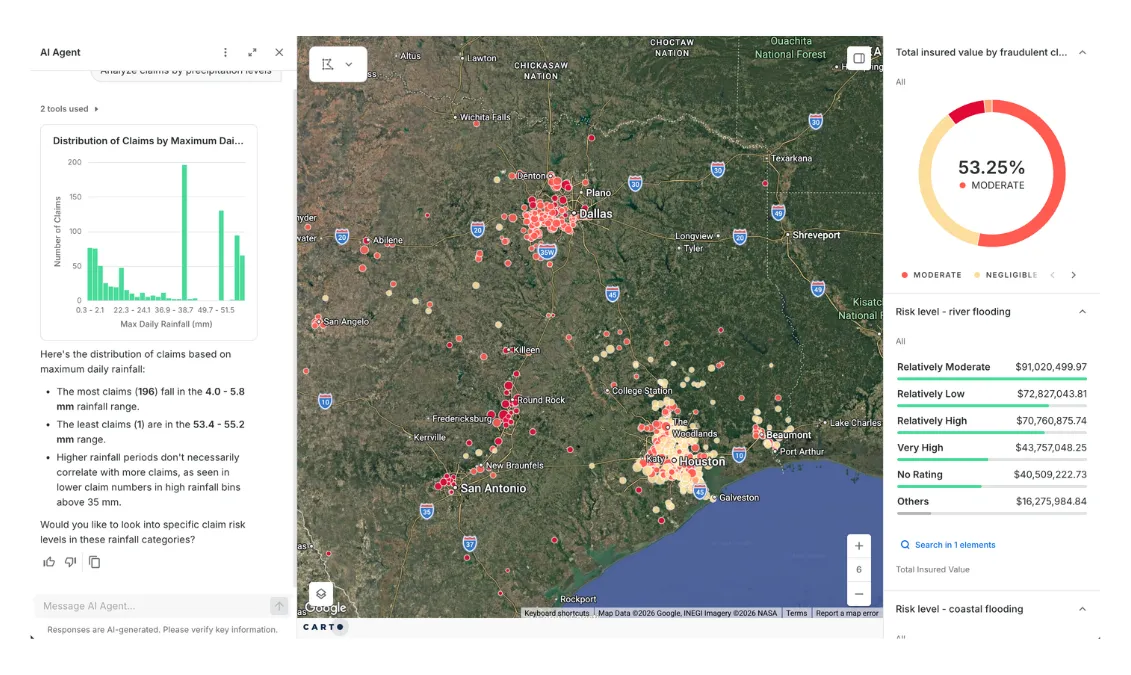Image resolution: width=1131 pixels, height=675 pixels.
Task: Collapse the Total insured value widget
Action: click(x=1082, y=53)
